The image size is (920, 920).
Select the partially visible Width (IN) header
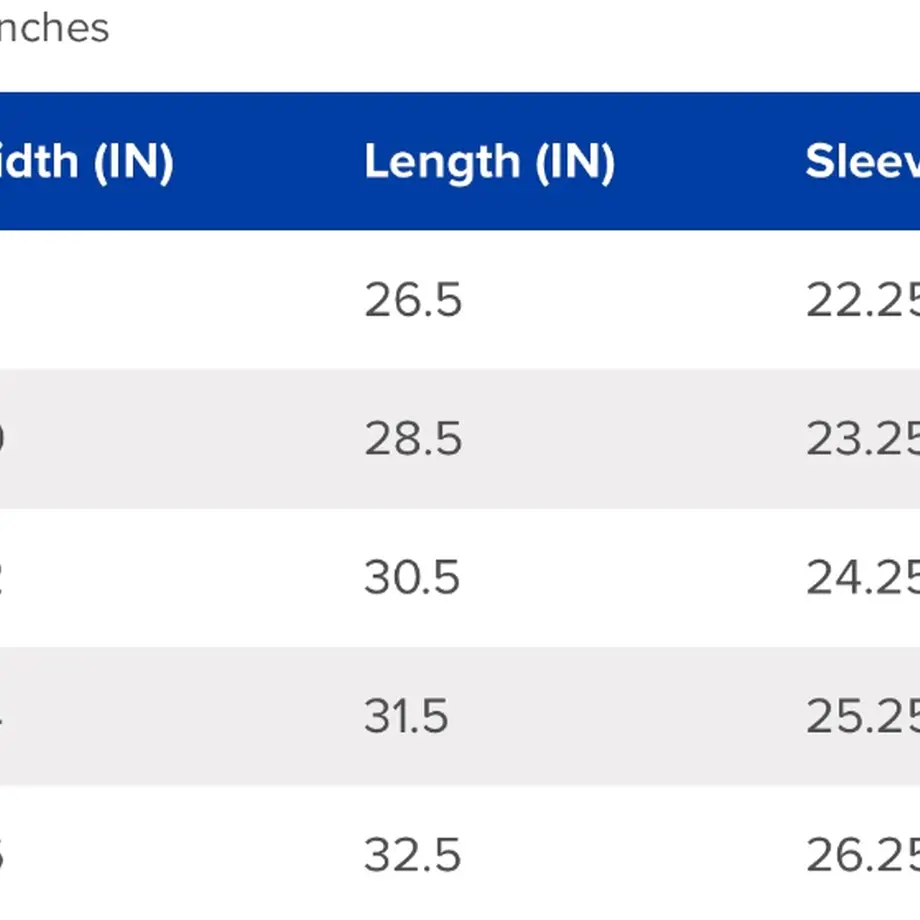(x=87, y=162)
